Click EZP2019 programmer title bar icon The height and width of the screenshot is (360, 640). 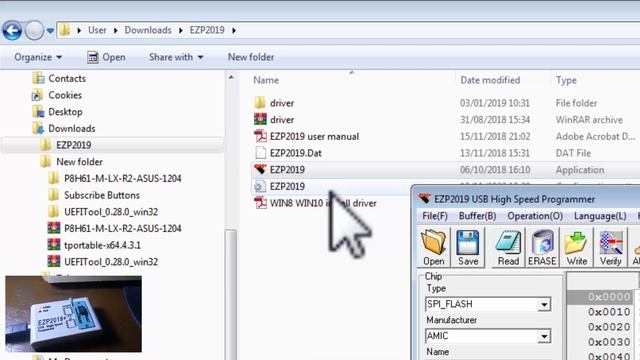pos(424,199)
